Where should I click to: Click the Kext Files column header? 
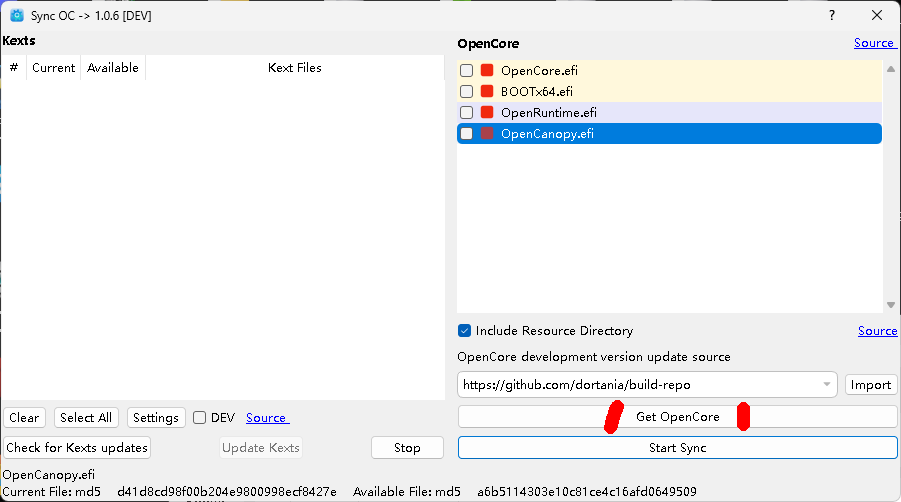295,68
